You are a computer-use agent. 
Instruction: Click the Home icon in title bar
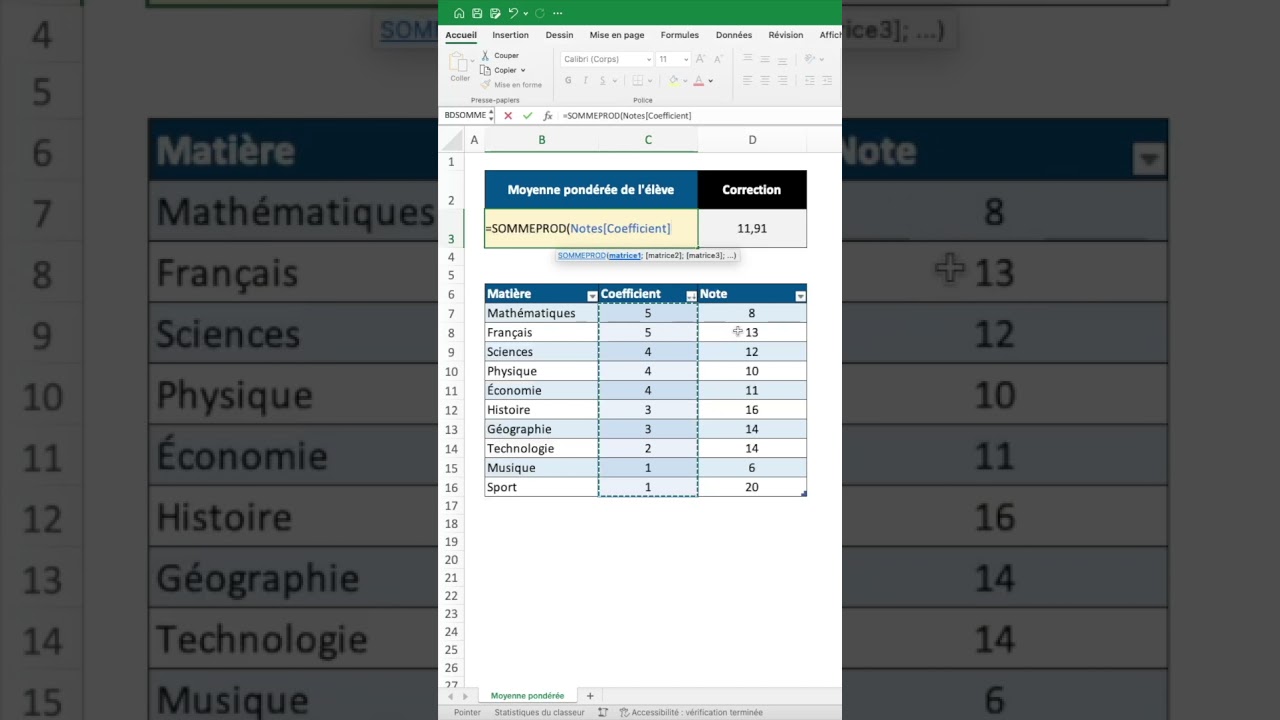pos(459,13)
